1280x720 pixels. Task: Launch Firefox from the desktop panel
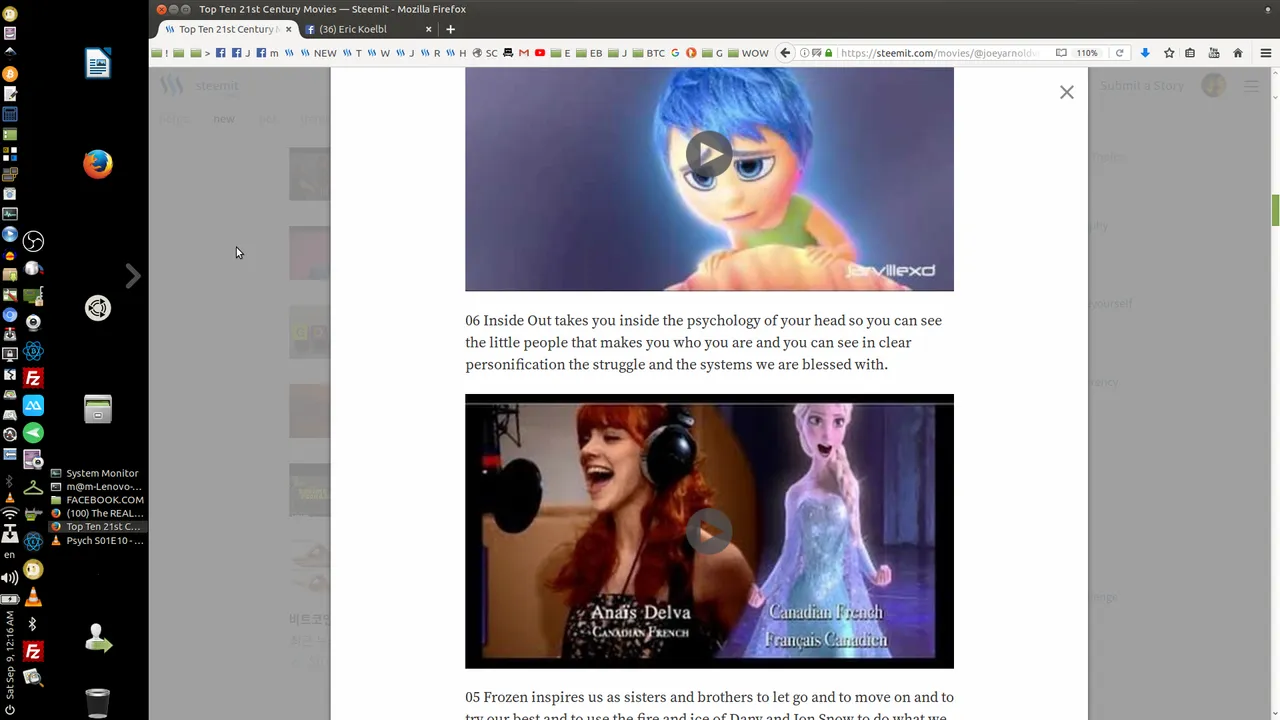point(98,164)
